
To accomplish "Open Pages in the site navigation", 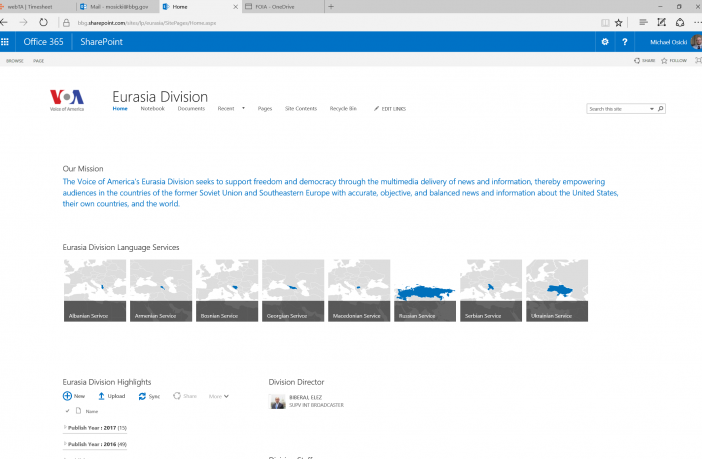I will (x=265, y=108).
